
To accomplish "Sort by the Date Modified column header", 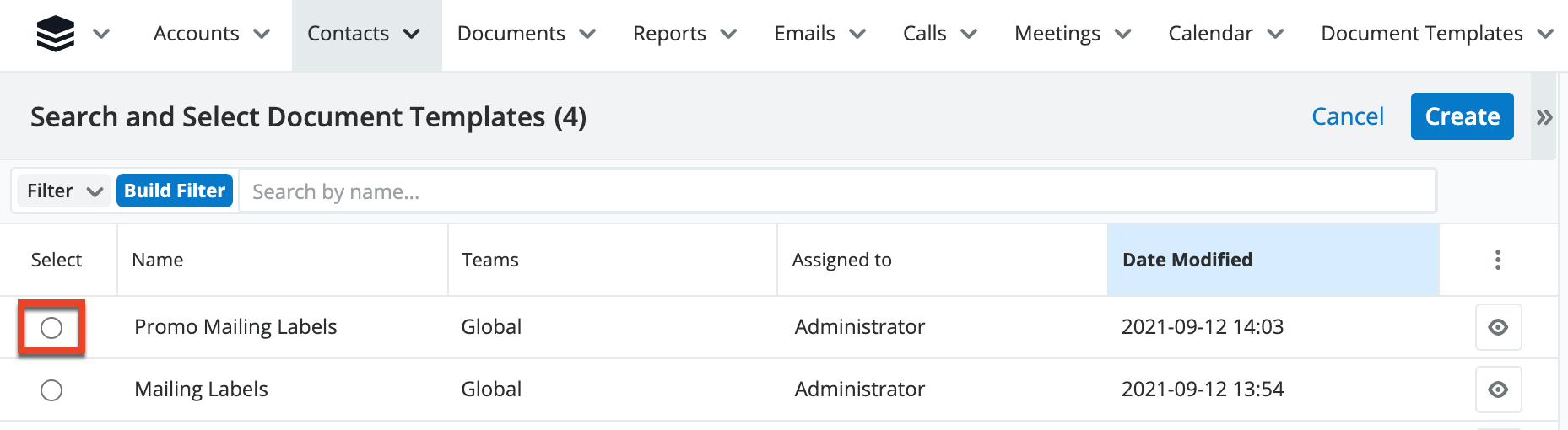I will click(1187, 260).
